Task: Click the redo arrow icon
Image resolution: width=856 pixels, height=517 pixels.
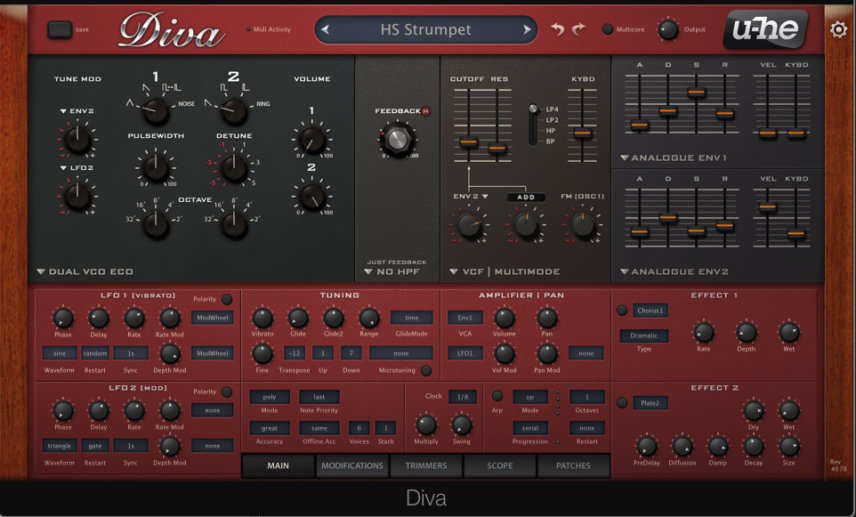Action: 578,29
